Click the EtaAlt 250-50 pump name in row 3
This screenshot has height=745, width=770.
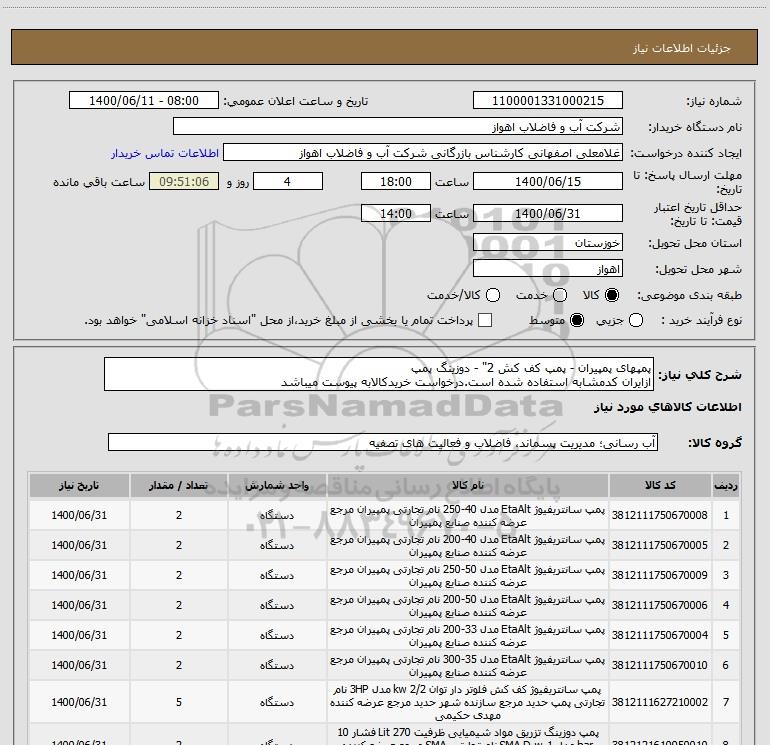(x=468, y=576)
